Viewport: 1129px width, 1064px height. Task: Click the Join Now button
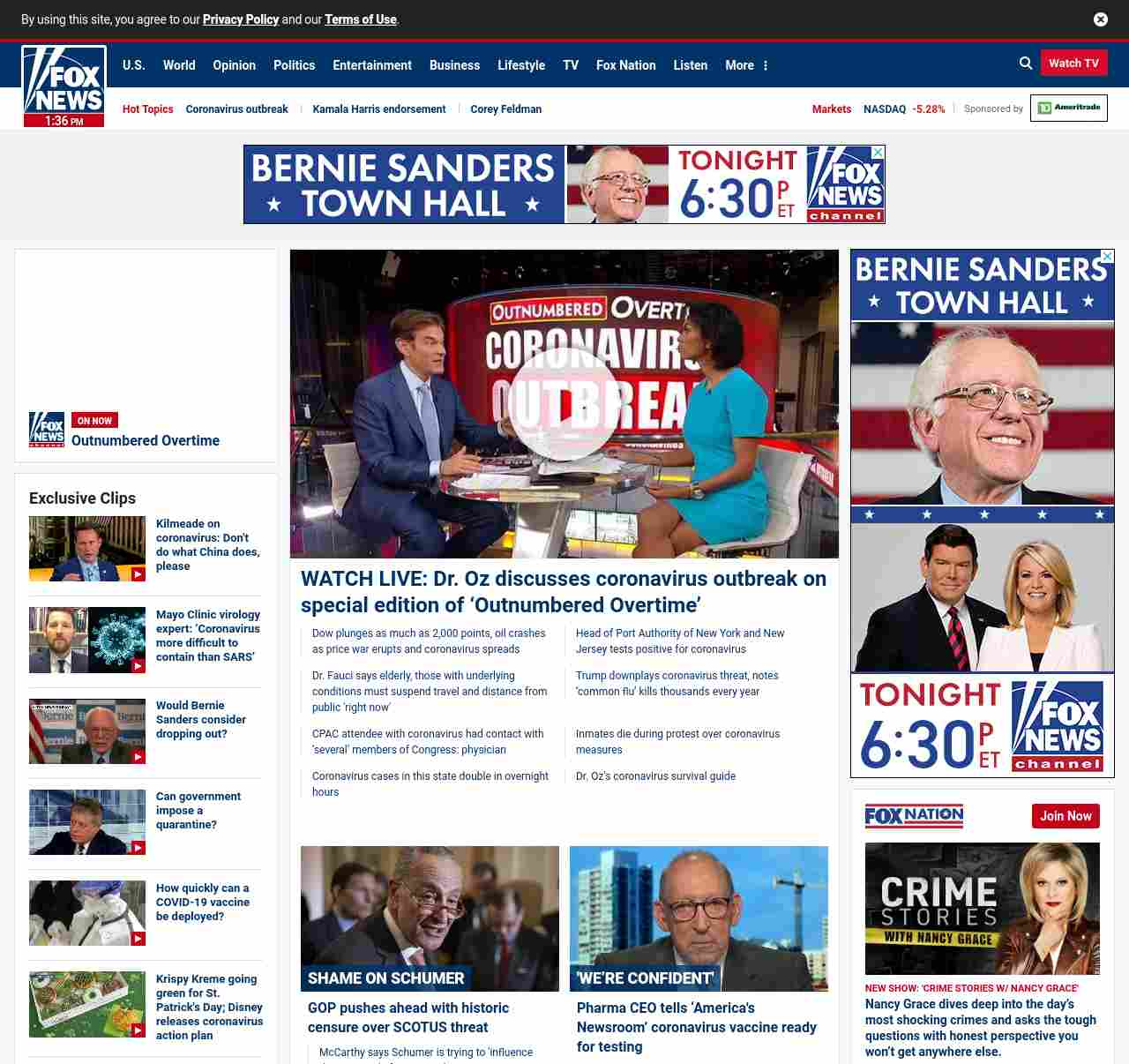click(1065, 816)
